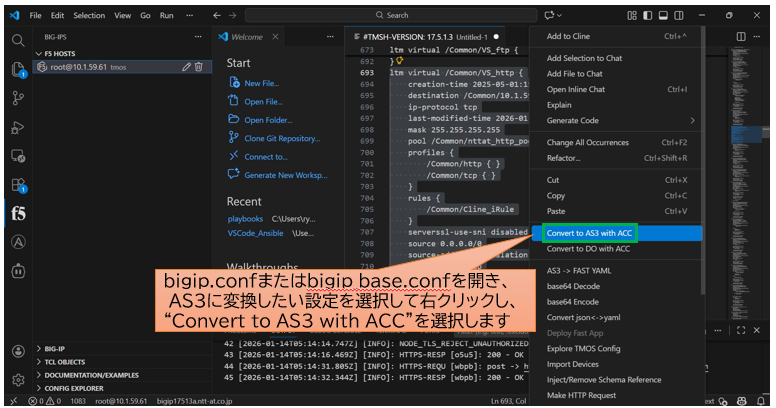776x408 pixels.
Task: Go back with the navigation arrow
Action: [217, 15]
